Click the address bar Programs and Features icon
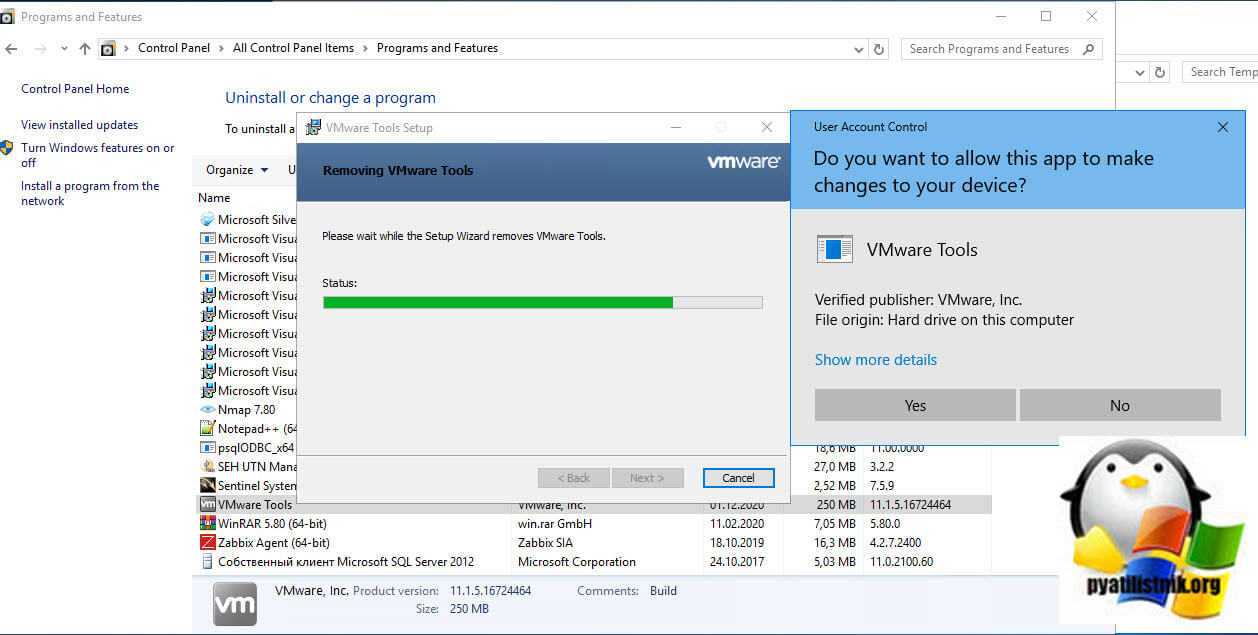The height and width of the screenshot is (635, 1258). (108, 48)
